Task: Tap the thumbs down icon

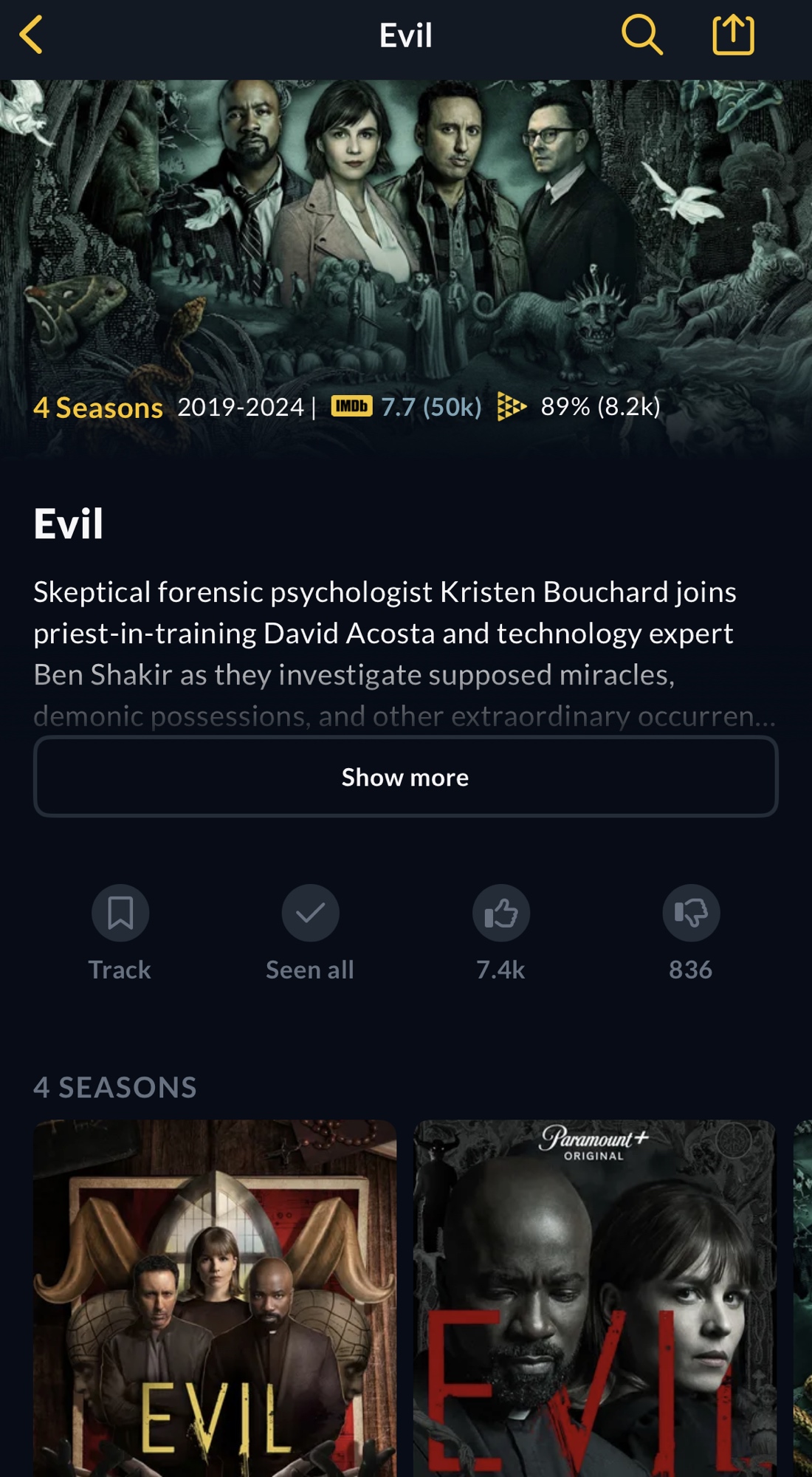Action: pos(691,913)
